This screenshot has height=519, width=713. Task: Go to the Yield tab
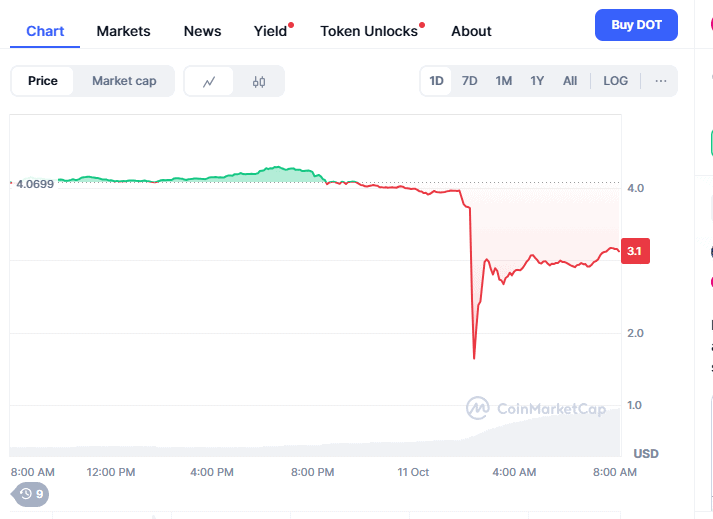pyautogui.click(x=271, y=31)
